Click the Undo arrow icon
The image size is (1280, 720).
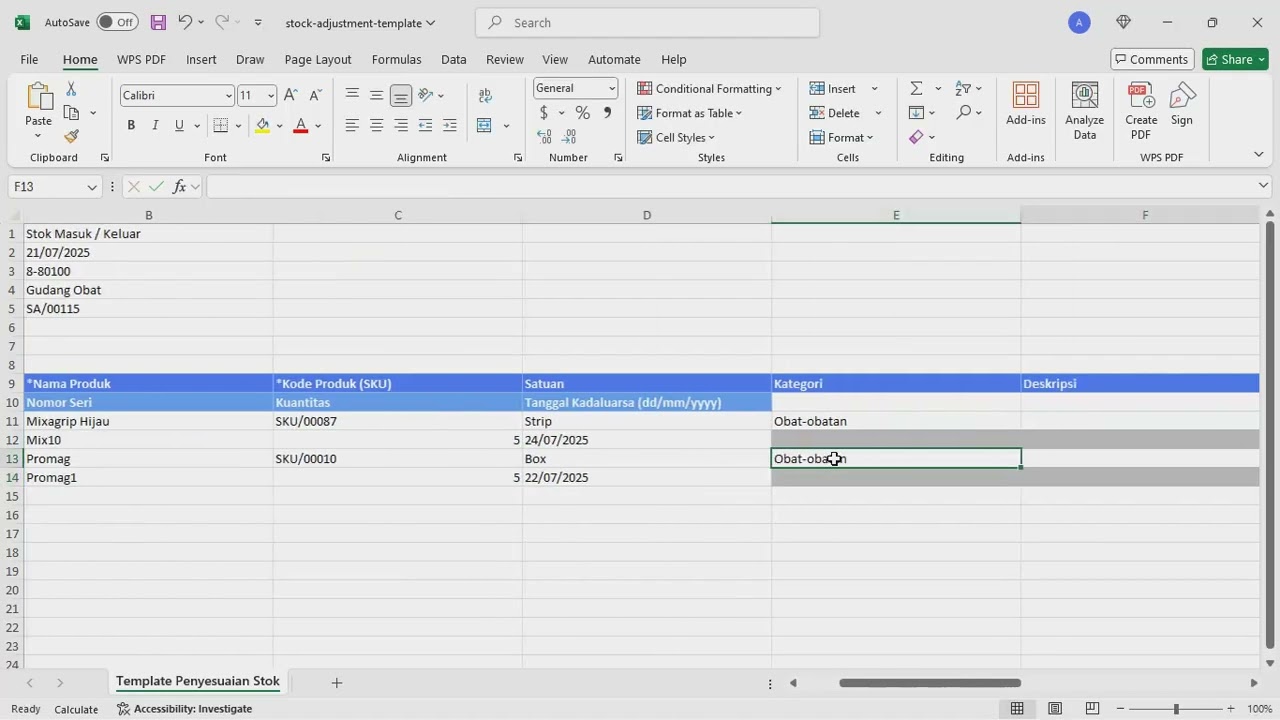tap(184, 22)
